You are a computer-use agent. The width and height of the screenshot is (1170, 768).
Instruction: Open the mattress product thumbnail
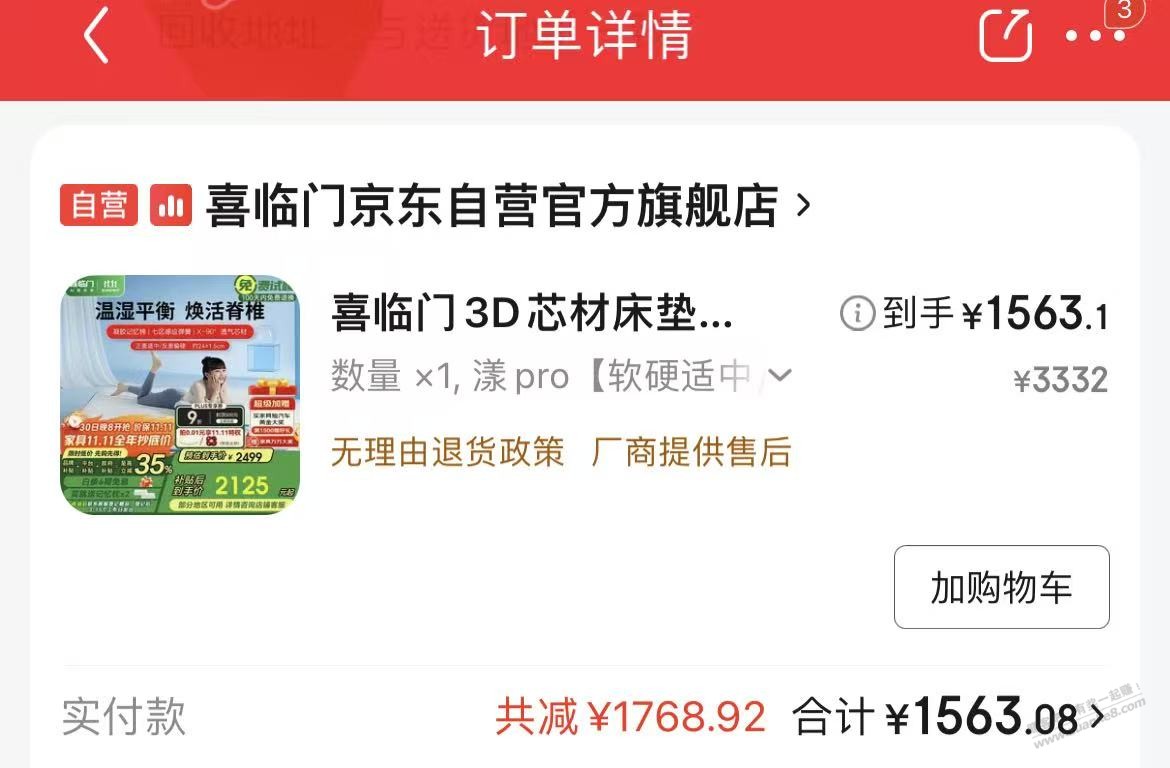tap(180, 394)
